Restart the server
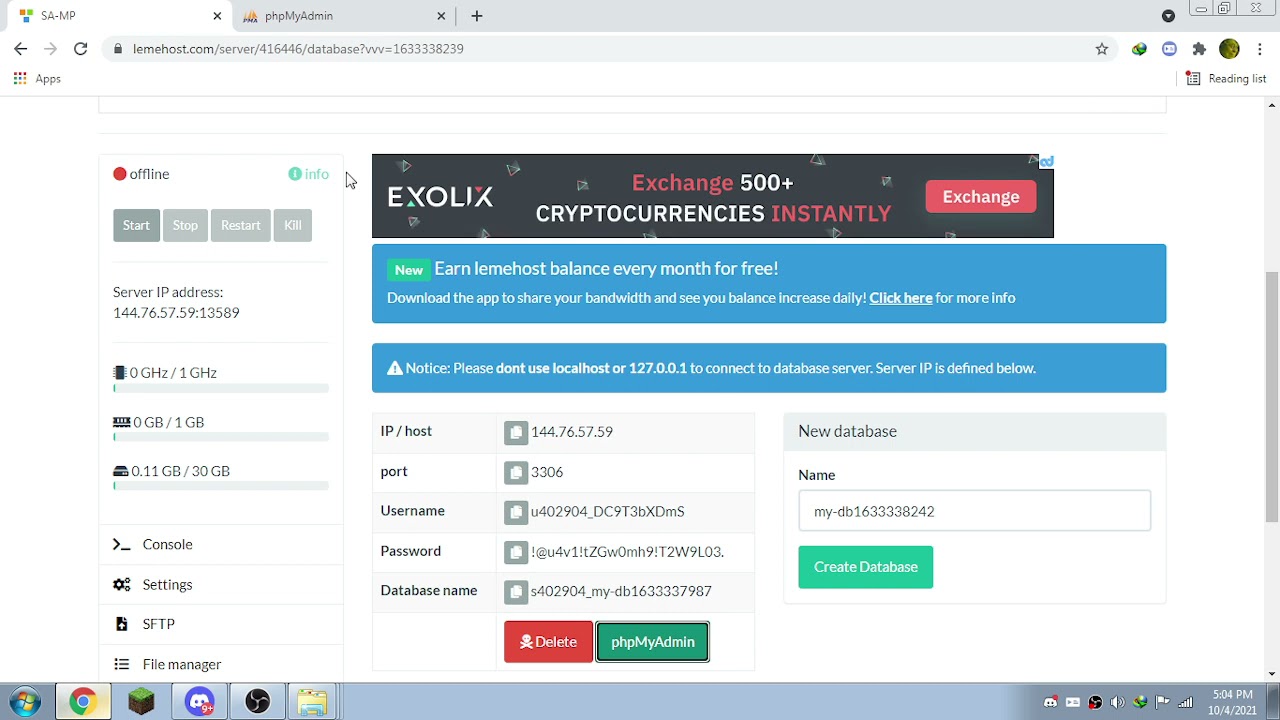 tap(241, 225)
